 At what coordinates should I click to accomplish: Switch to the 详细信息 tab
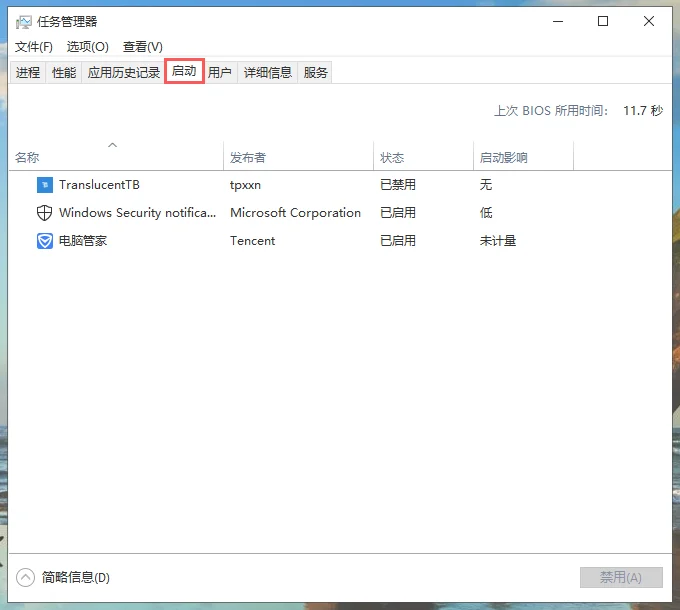[x=268, y=72]
